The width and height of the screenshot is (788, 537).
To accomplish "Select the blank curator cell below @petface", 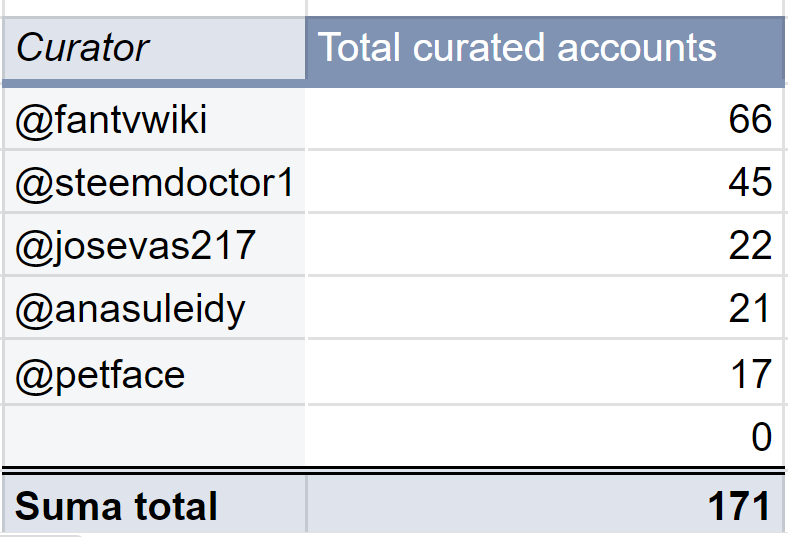I will click(x=153, y=436).
